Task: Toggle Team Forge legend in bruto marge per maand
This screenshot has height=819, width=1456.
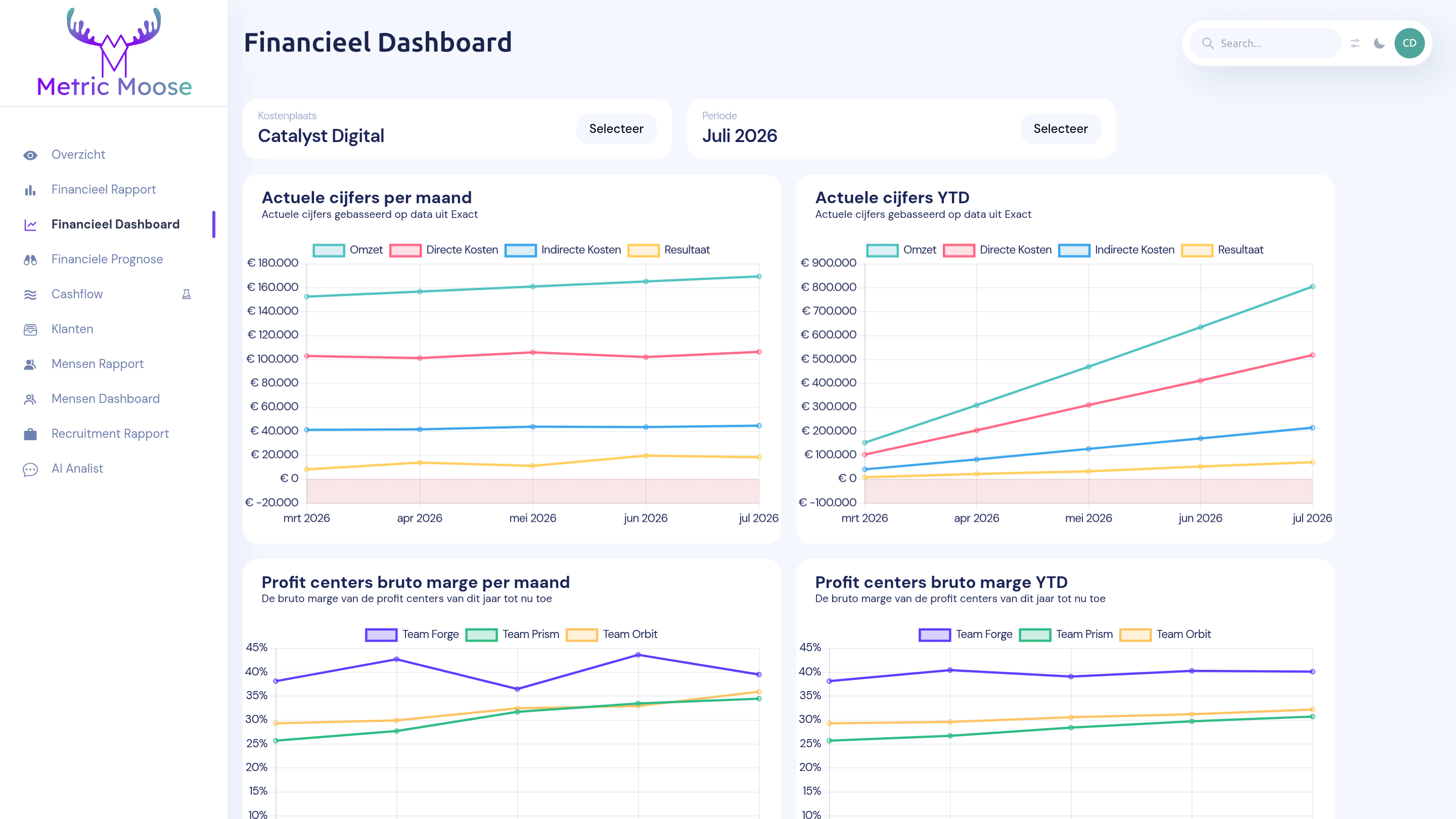Action: pos(412,634)
